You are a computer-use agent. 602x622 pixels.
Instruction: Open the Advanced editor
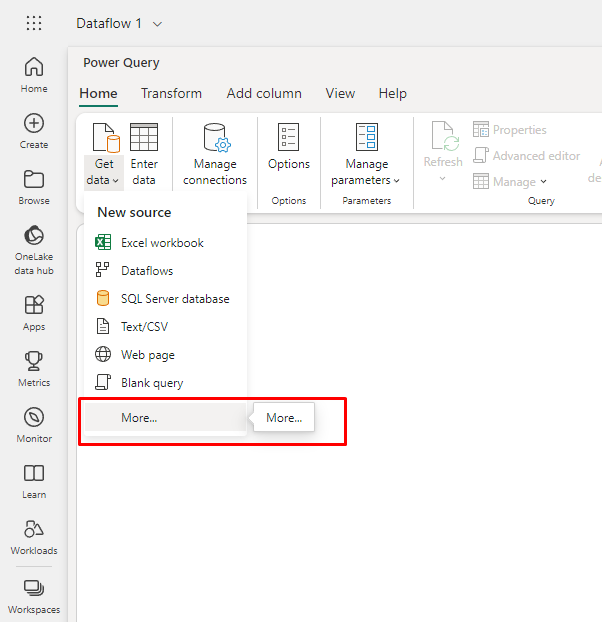[x=526, y=156]
